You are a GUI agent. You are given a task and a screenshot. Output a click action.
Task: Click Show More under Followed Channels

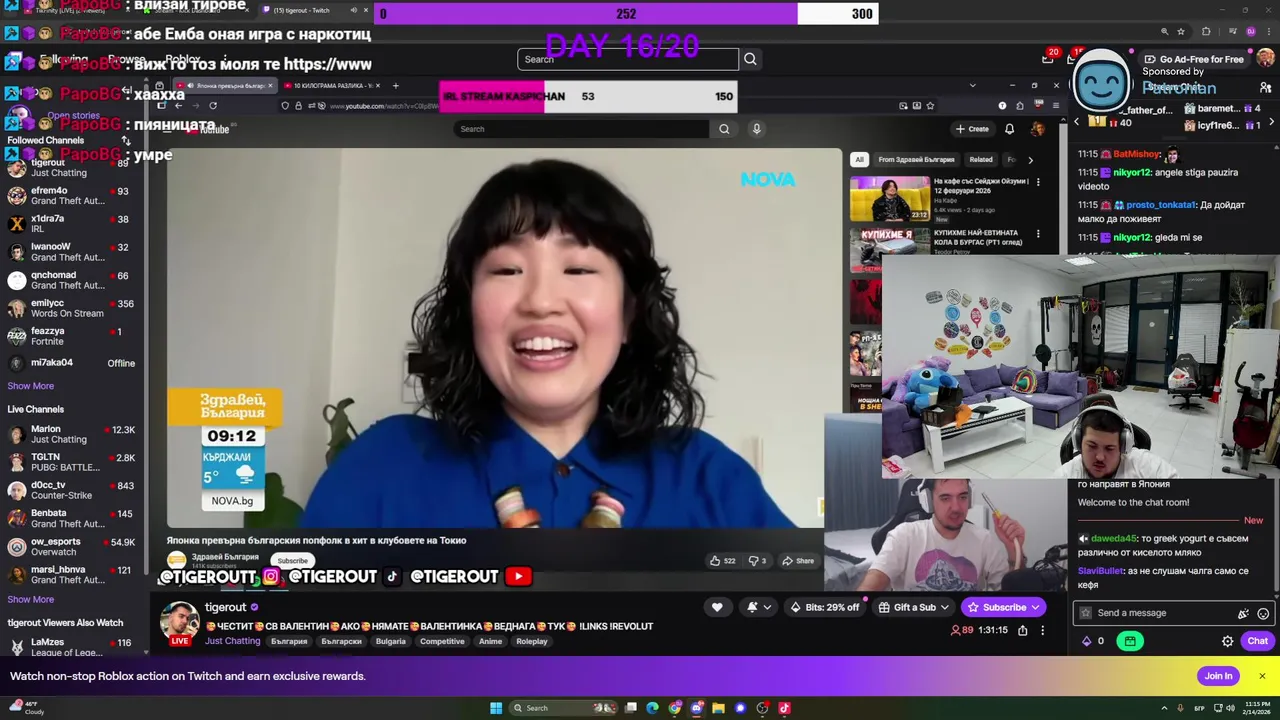(x=31, y=386)
